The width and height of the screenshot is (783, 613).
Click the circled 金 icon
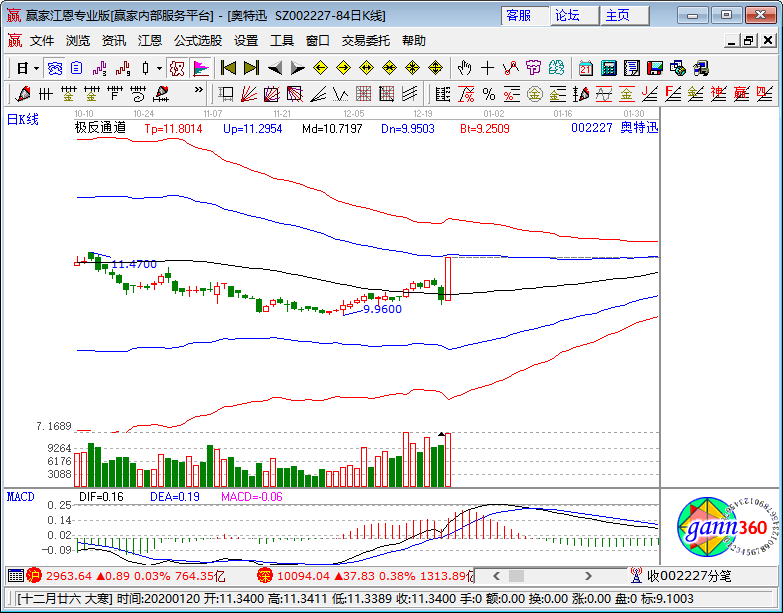535,93
